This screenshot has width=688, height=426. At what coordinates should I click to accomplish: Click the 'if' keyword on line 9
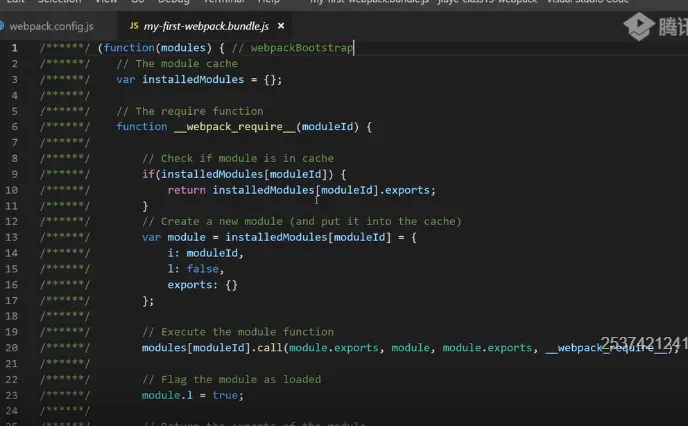coord(148,174)
